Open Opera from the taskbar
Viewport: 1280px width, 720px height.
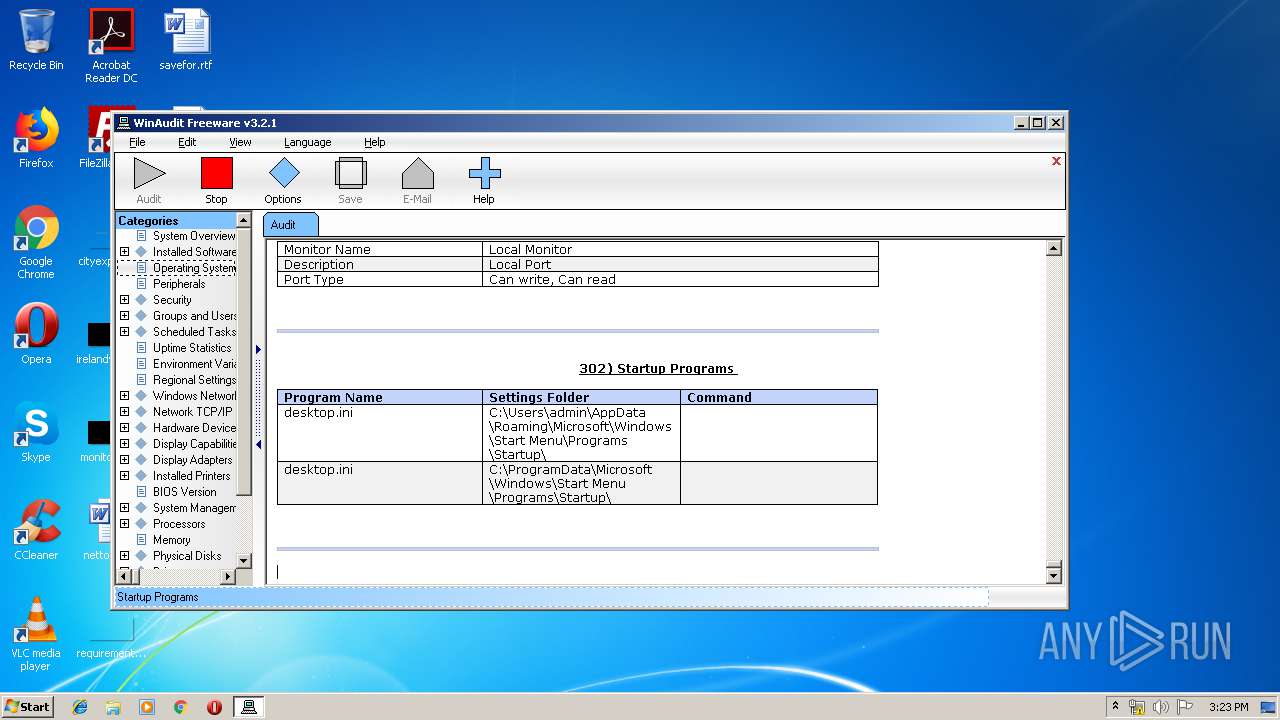pyautogui.click(x=214, y=707)
